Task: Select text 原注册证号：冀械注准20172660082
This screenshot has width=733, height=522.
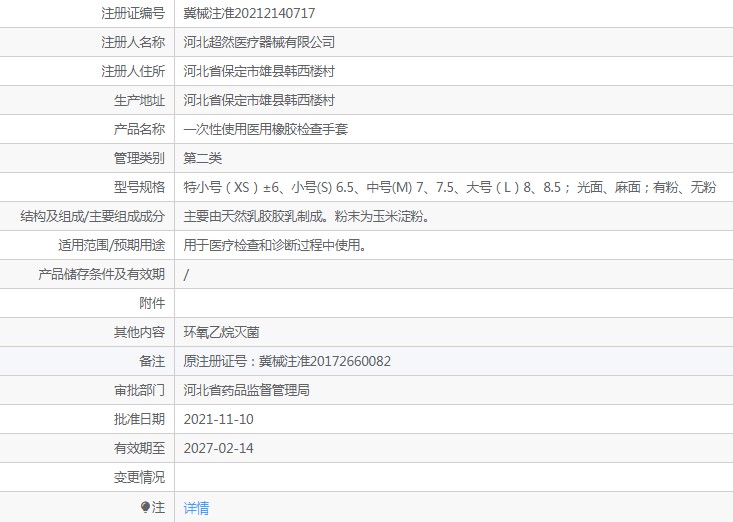Action: coord(287,361)
